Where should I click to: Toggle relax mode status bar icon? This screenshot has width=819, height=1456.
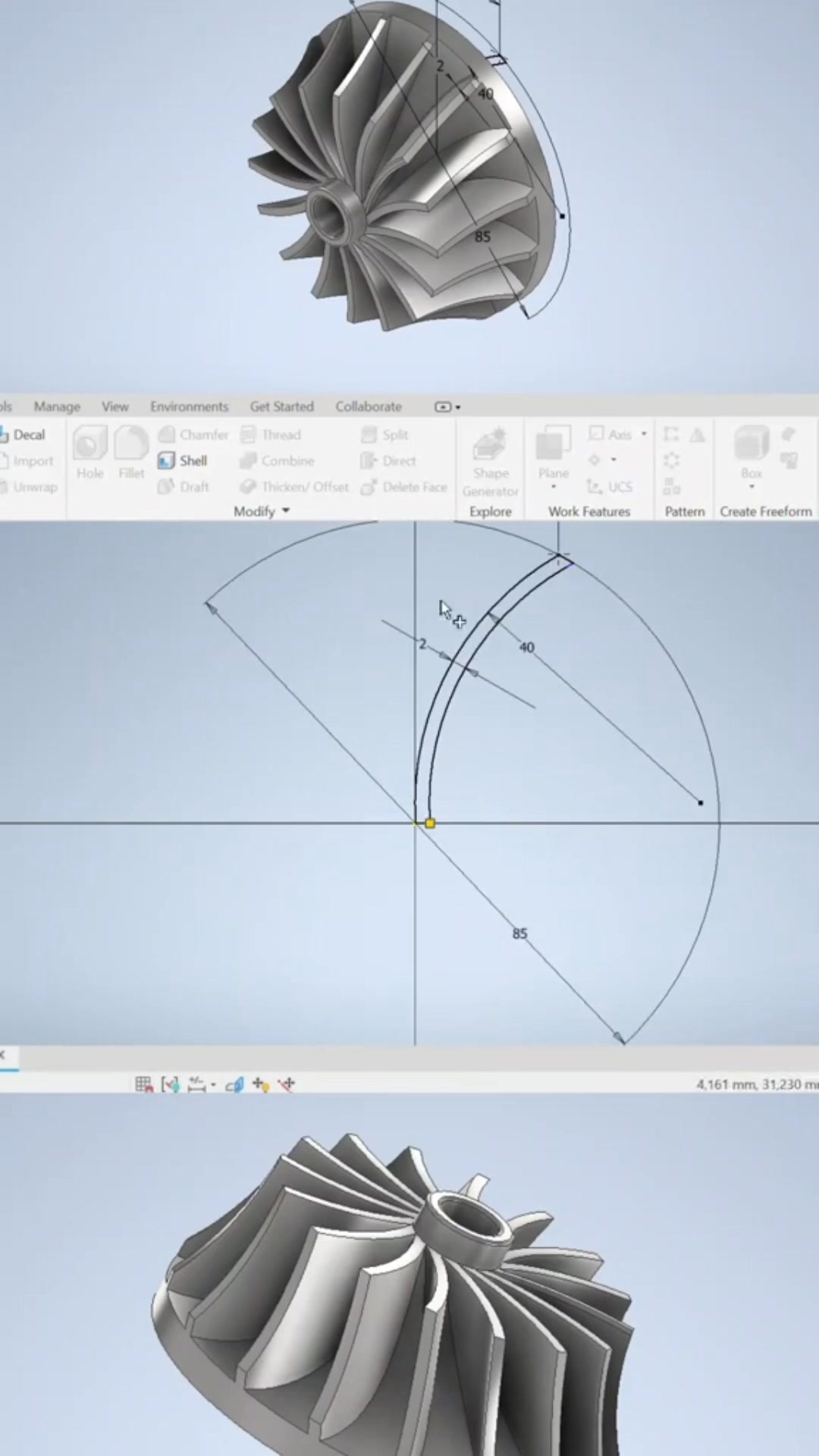coord(287,1084)
